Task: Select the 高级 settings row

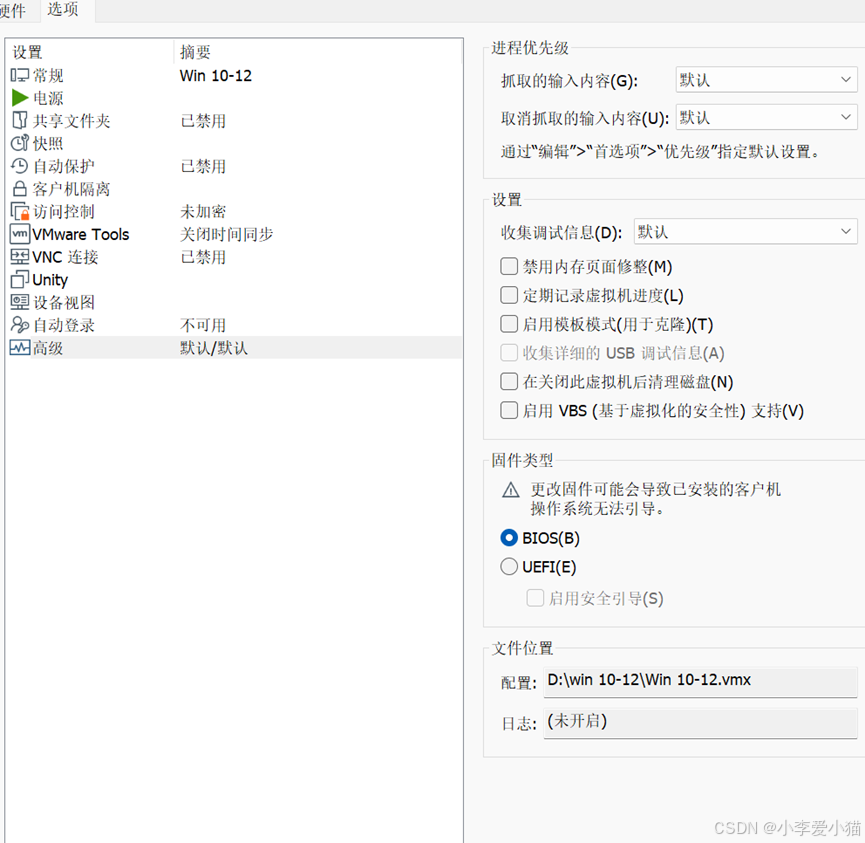Action: [234, 348]
